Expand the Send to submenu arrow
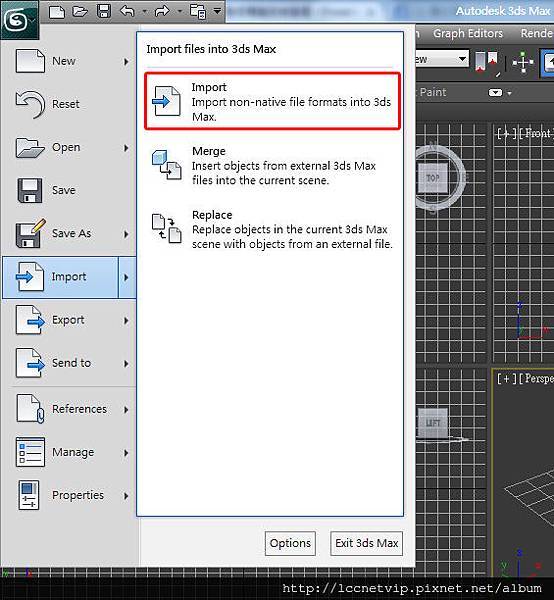Viewport: 554px width, 600px height. 126,364
